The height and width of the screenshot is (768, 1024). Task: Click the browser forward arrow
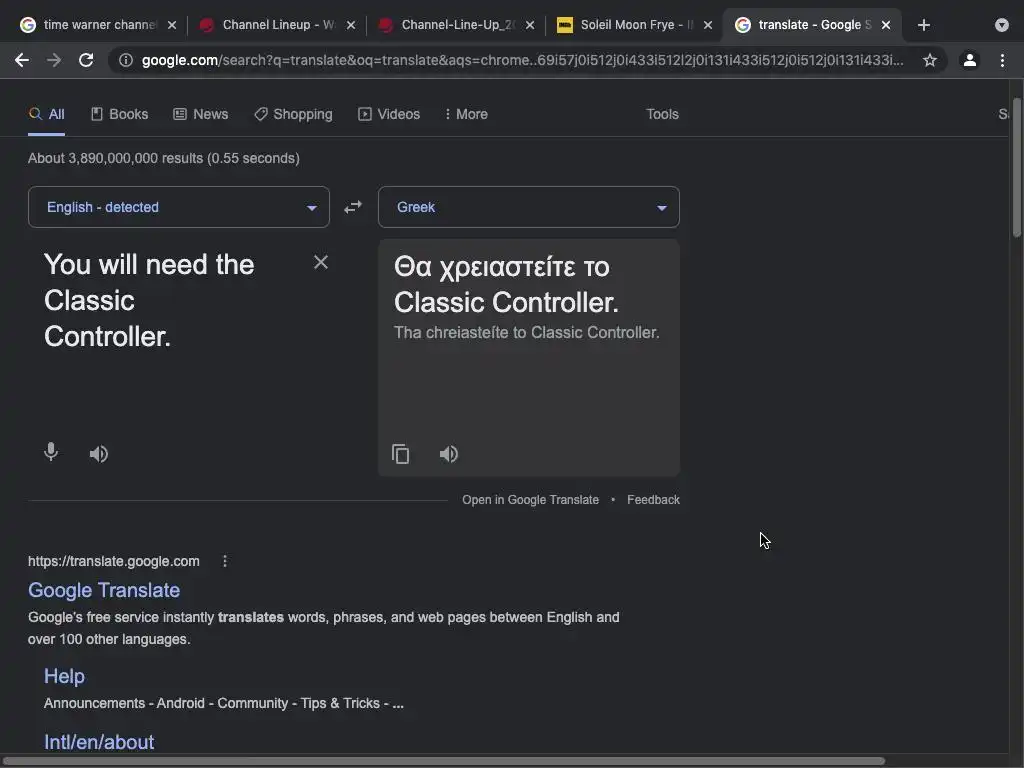54,60
